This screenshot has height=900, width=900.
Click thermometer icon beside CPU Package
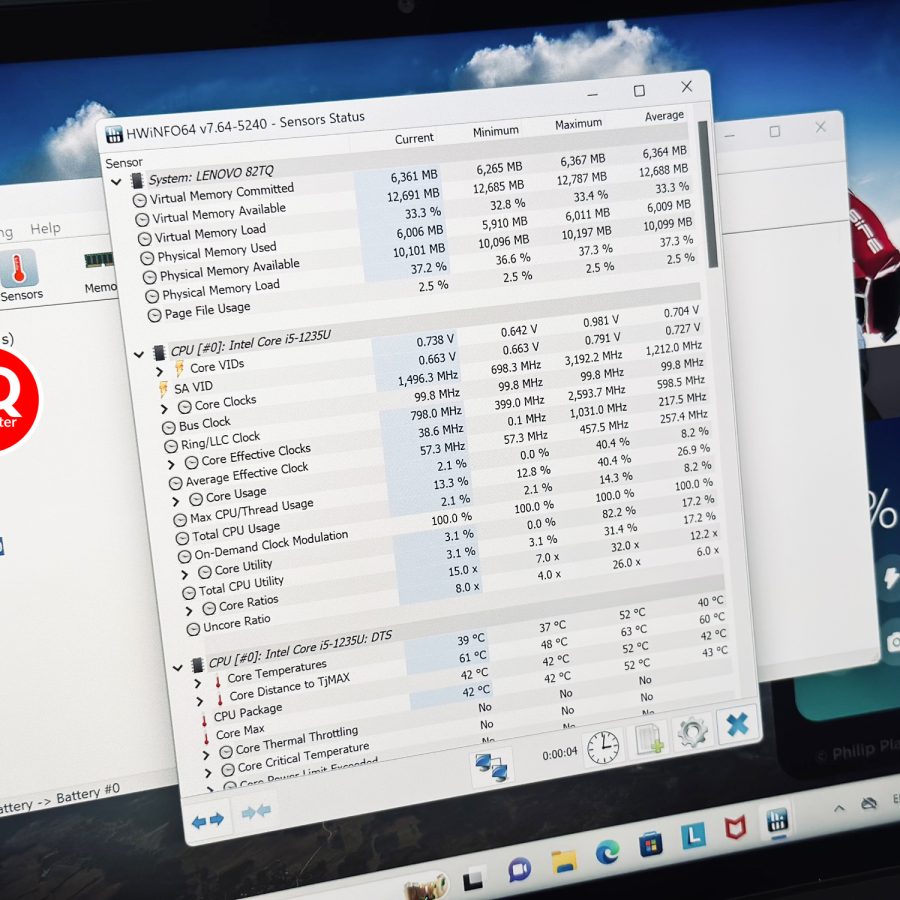click(204, 719)
